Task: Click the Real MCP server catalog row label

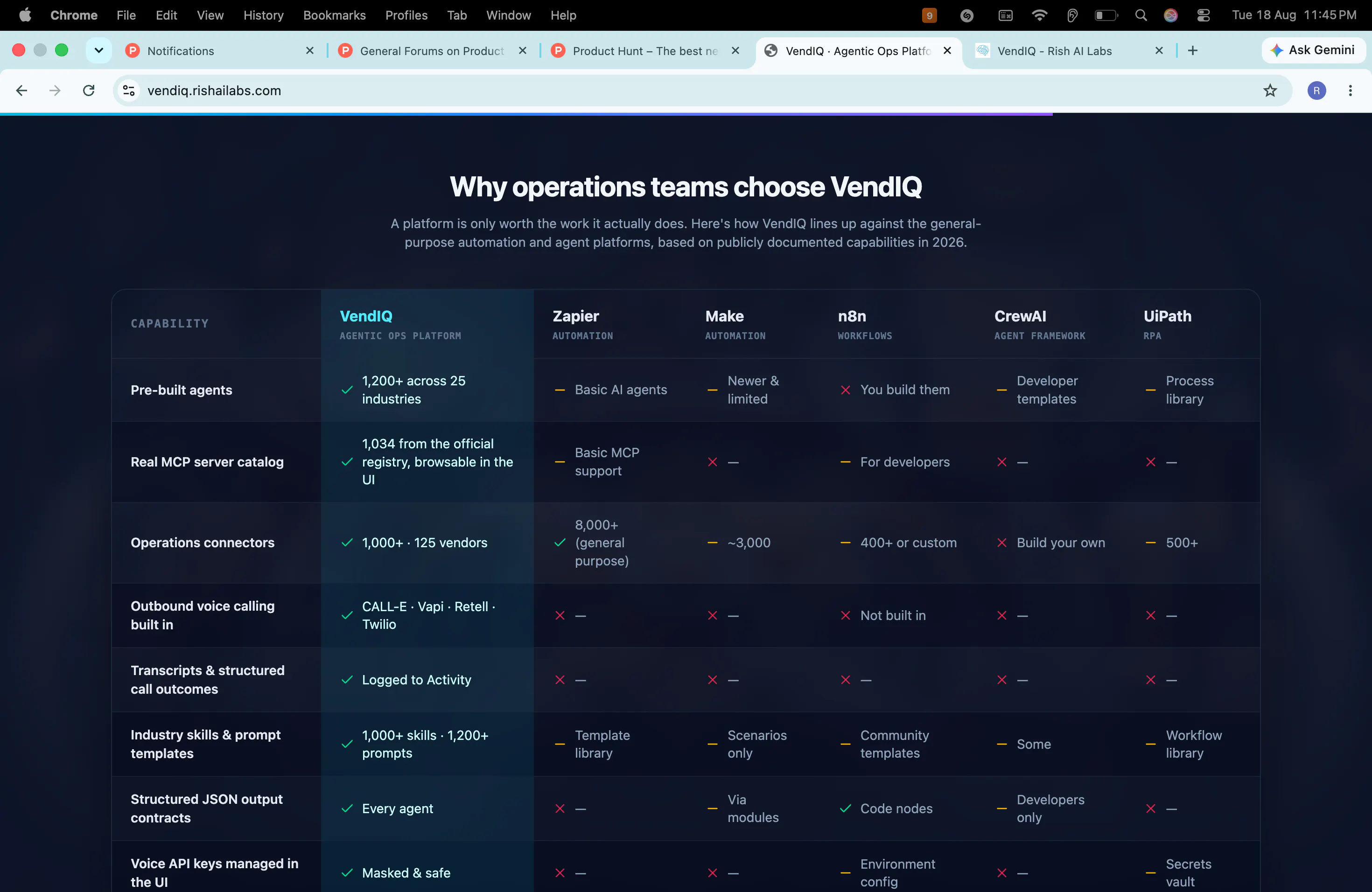Action: [207, 461]
